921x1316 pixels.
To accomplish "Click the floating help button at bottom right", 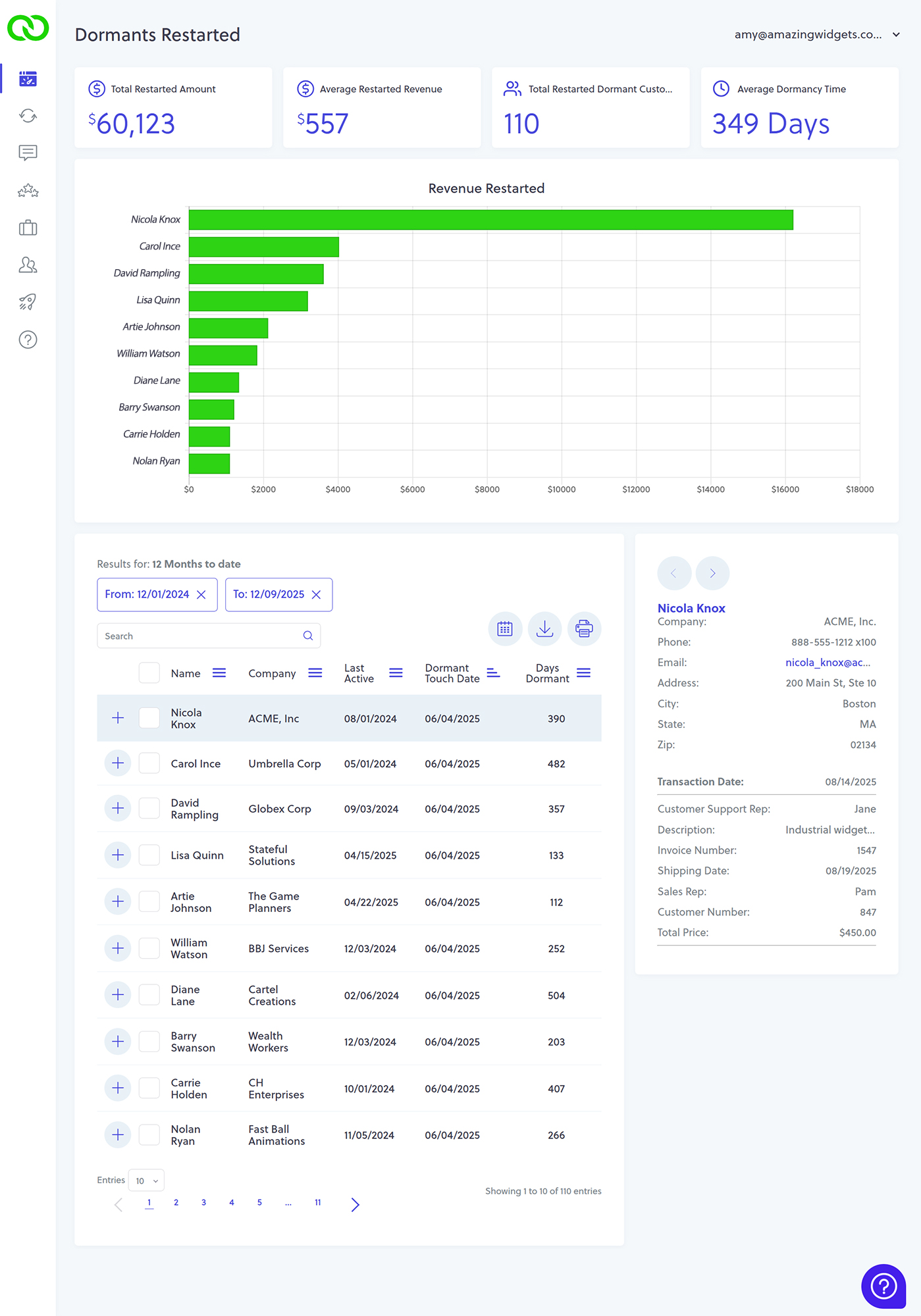I will [x=883, y=1286].
